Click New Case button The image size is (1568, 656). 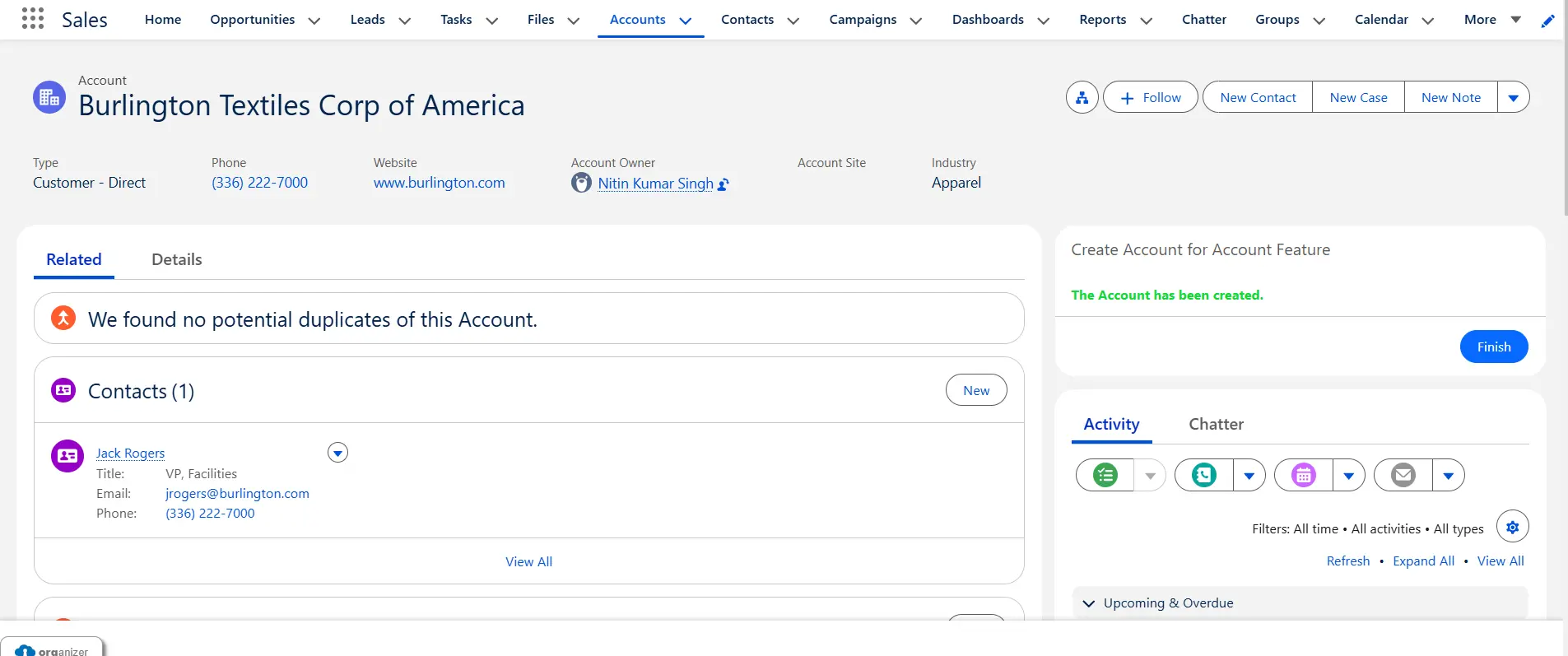pos(1358,97)
